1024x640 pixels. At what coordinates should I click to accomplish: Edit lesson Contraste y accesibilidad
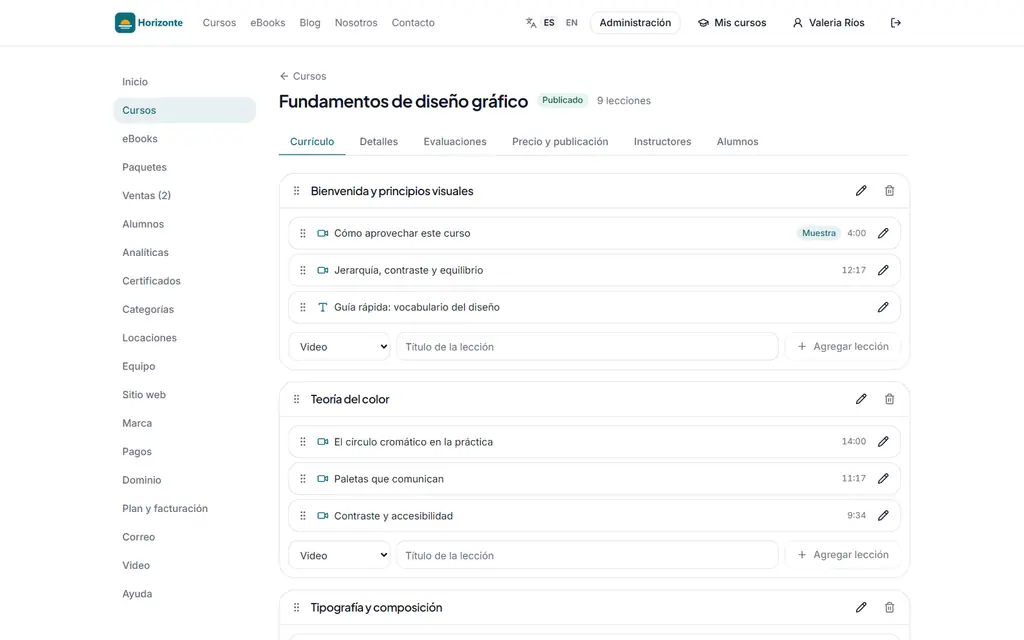coord(883,515)
